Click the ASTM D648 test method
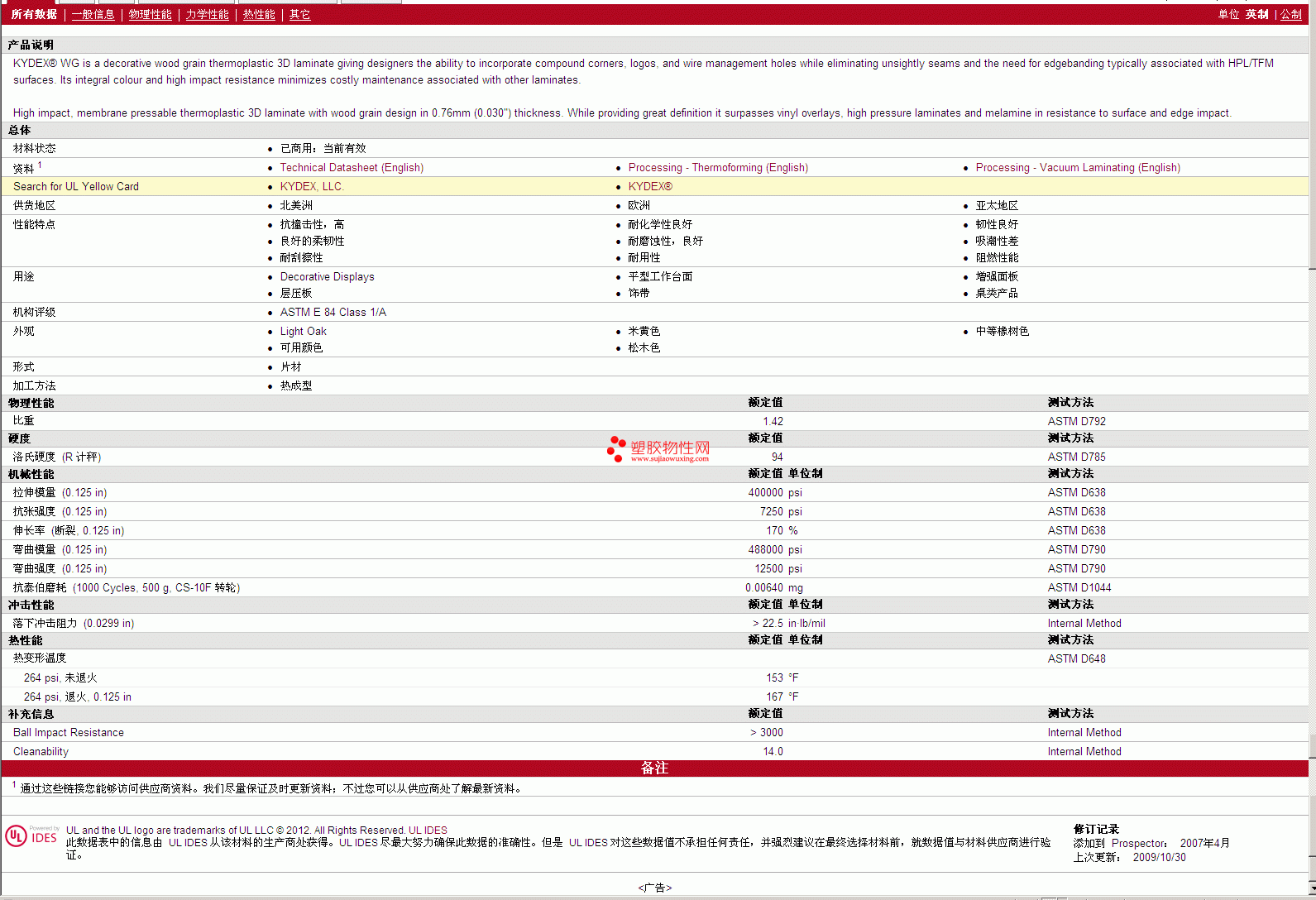Viewport: 1316px width, 900px height. coord(1076,658)
